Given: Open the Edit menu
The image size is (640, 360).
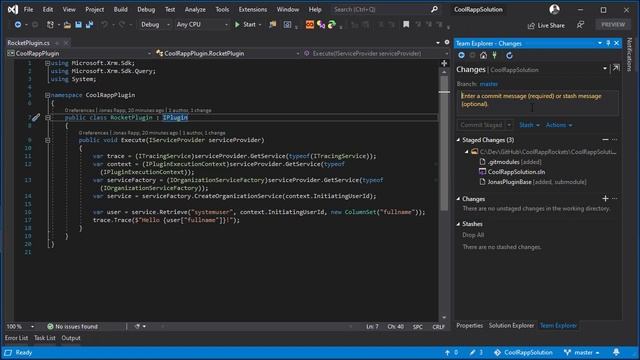Looking at the screenshot, I should click(48, 9).
